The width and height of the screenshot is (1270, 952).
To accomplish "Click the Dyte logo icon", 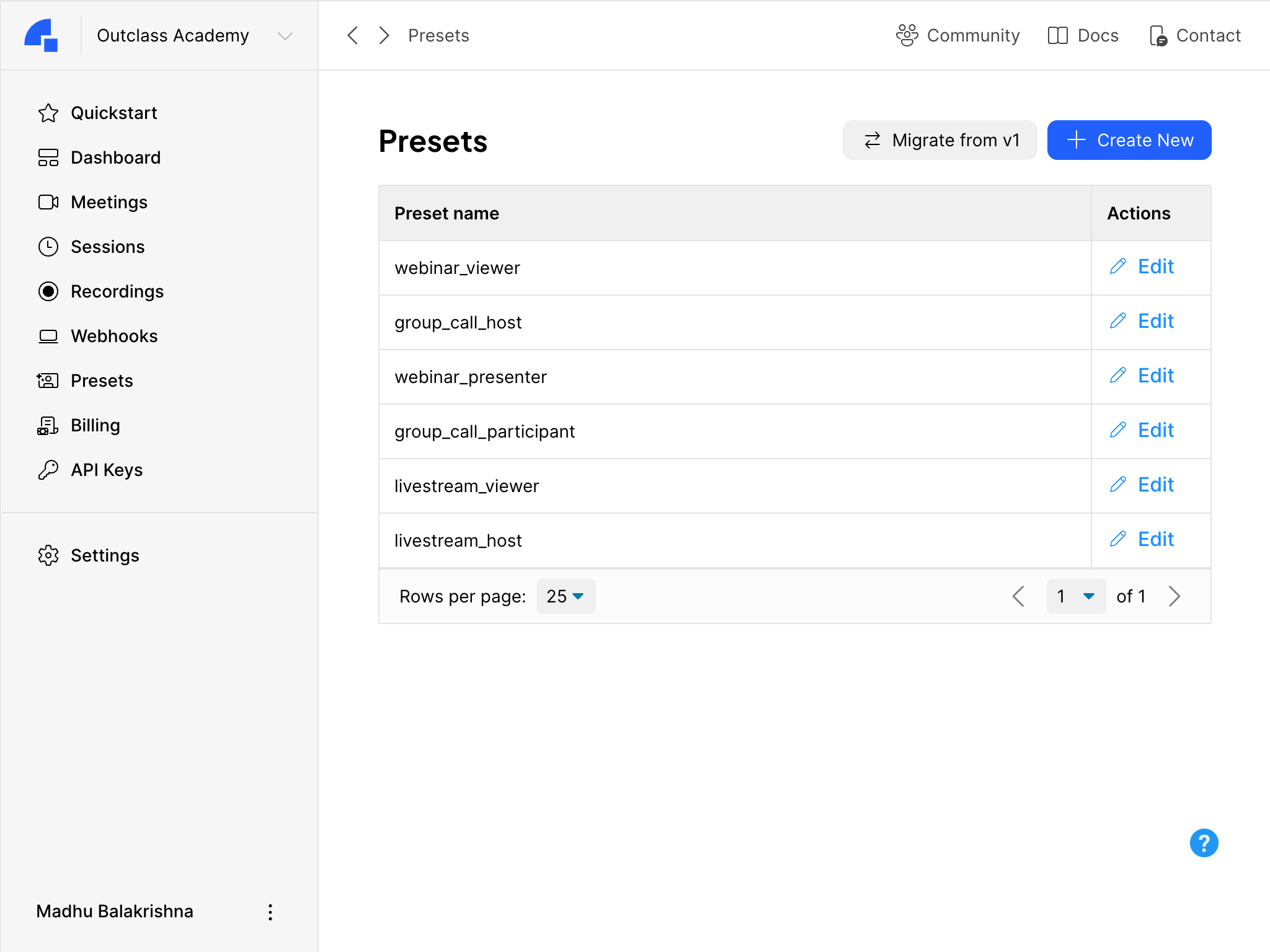I will pos(41,35).
